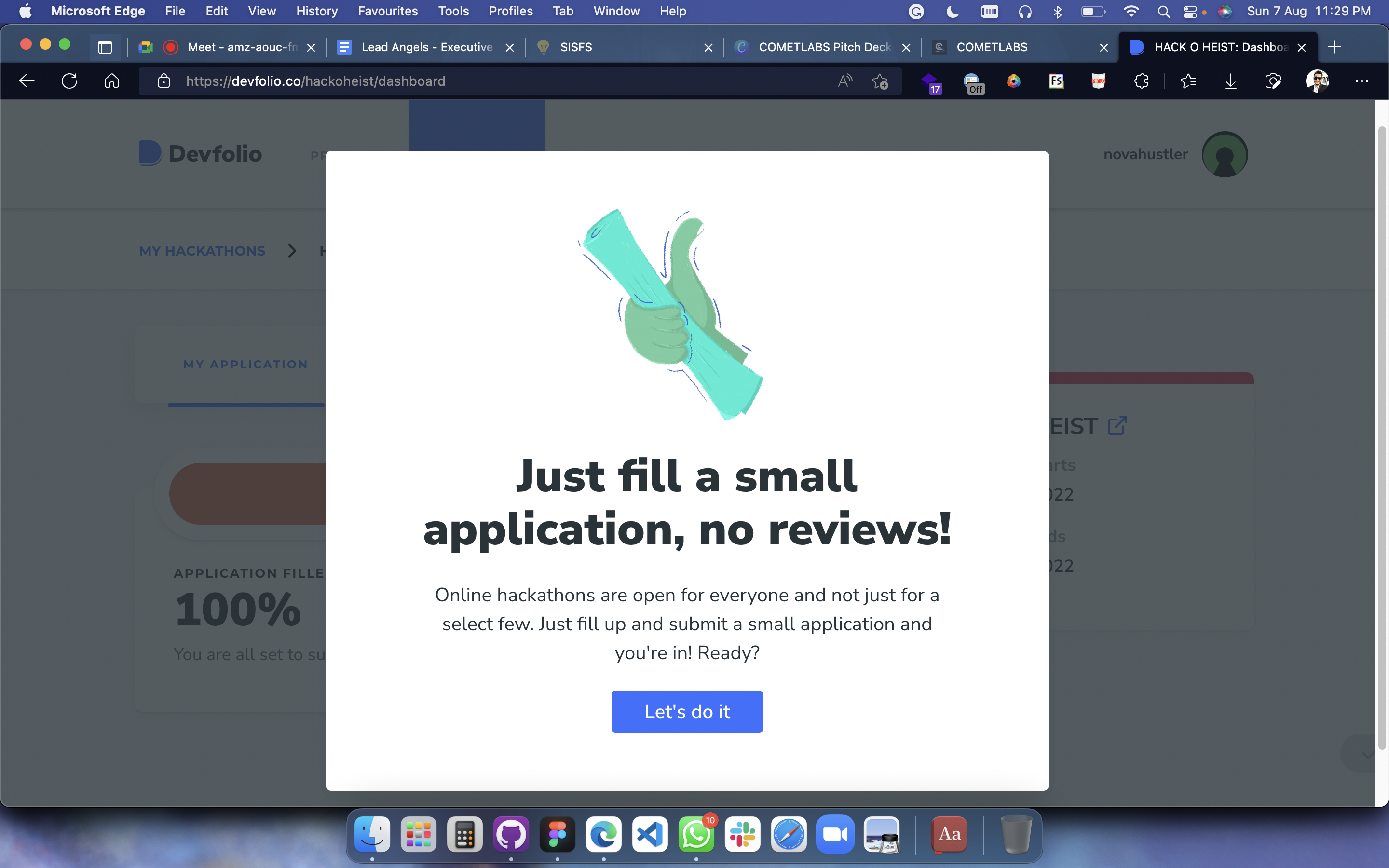Click the browser refresh icon
Image resolution: width=1389 pixels, height=868 pixels.
[x=69, y=81]
